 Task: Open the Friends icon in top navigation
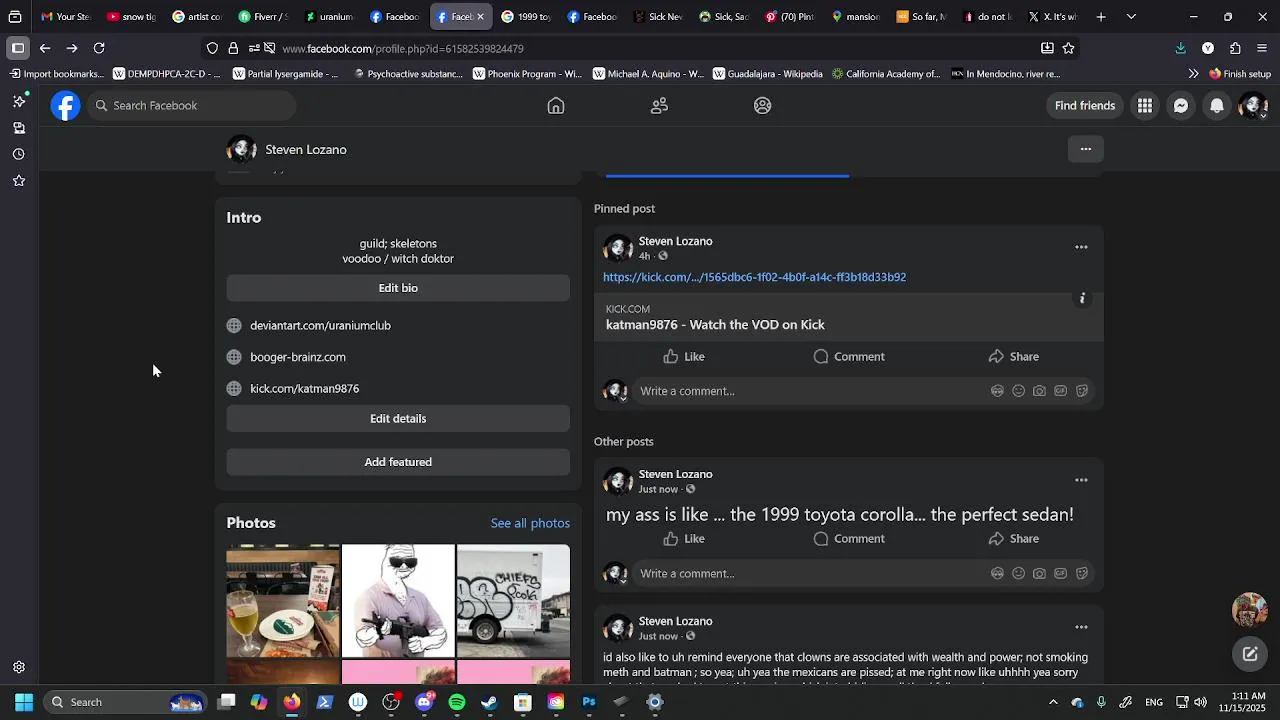(659, 106)
